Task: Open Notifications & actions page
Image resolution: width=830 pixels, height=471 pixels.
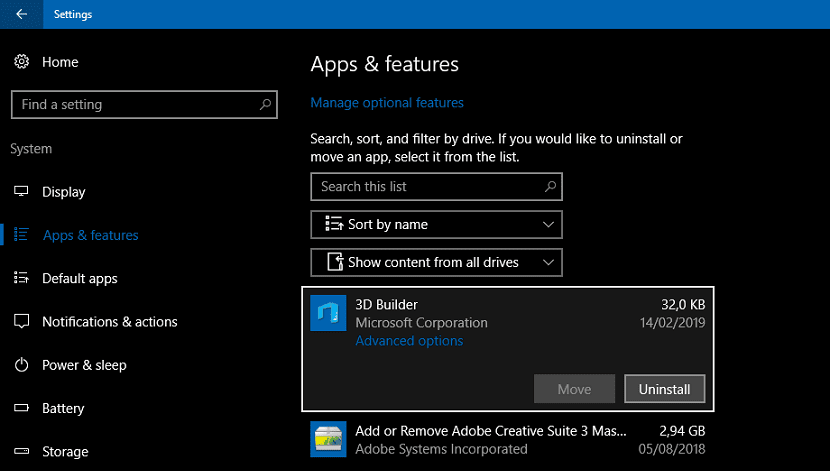Action: point(110,322)
